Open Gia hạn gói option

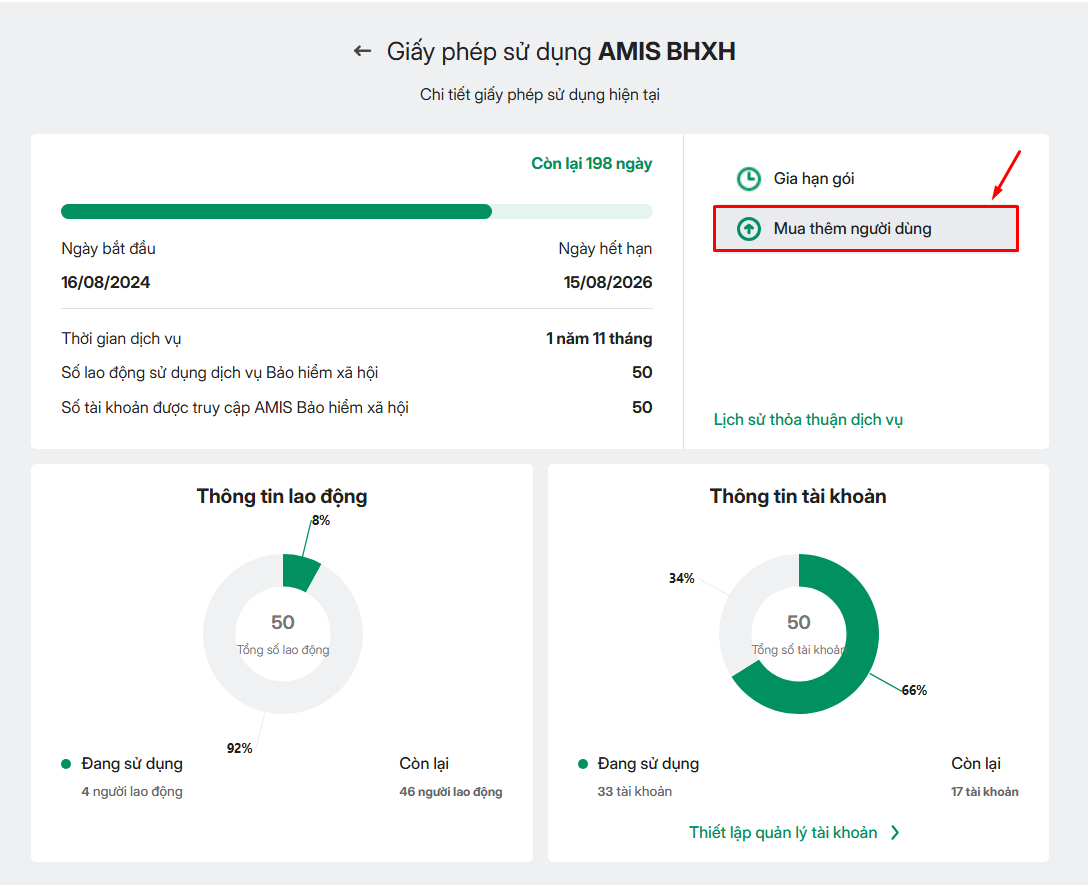click(x=813, y=179)
